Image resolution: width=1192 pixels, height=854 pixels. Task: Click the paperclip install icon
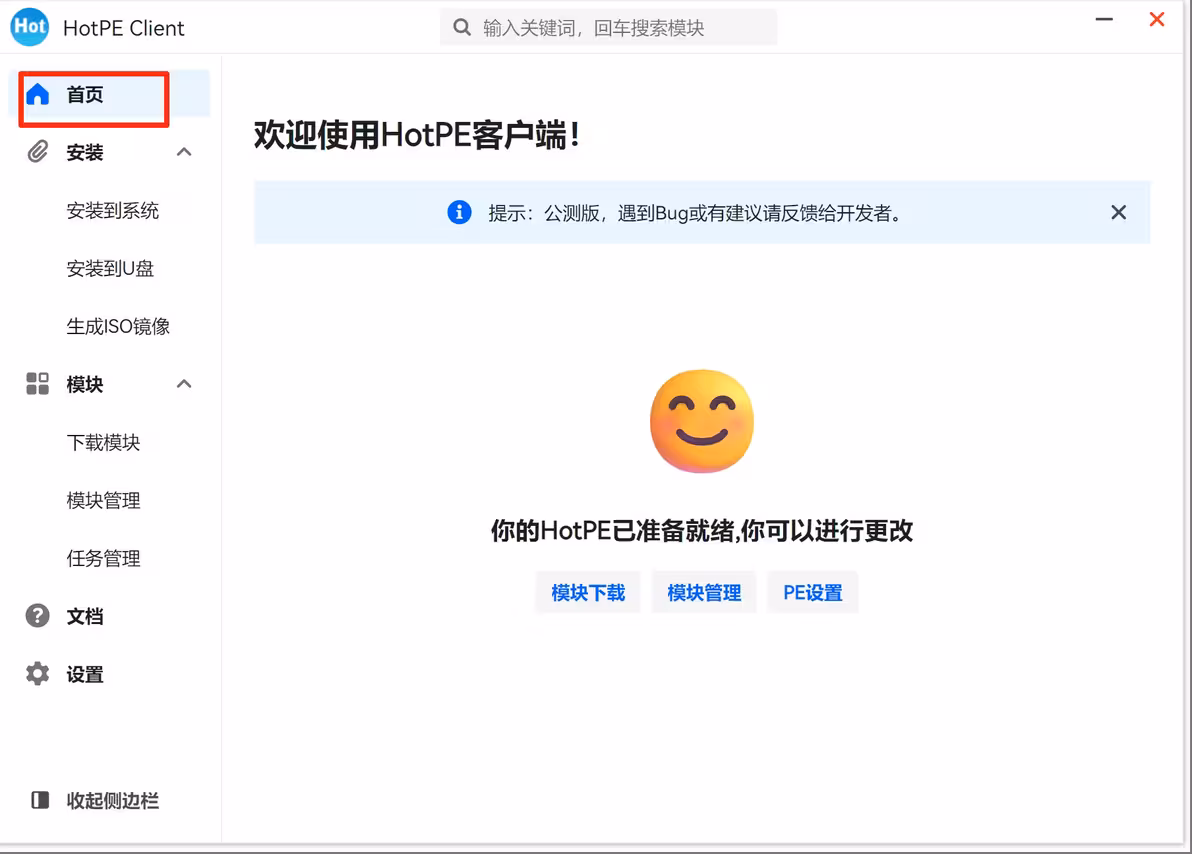pos(37,152)
